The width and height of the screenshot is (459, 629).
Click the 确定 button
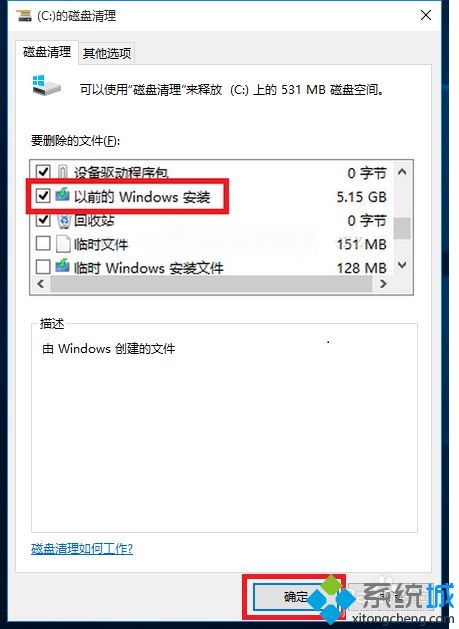pyautogui.click(x=296, y=597)
